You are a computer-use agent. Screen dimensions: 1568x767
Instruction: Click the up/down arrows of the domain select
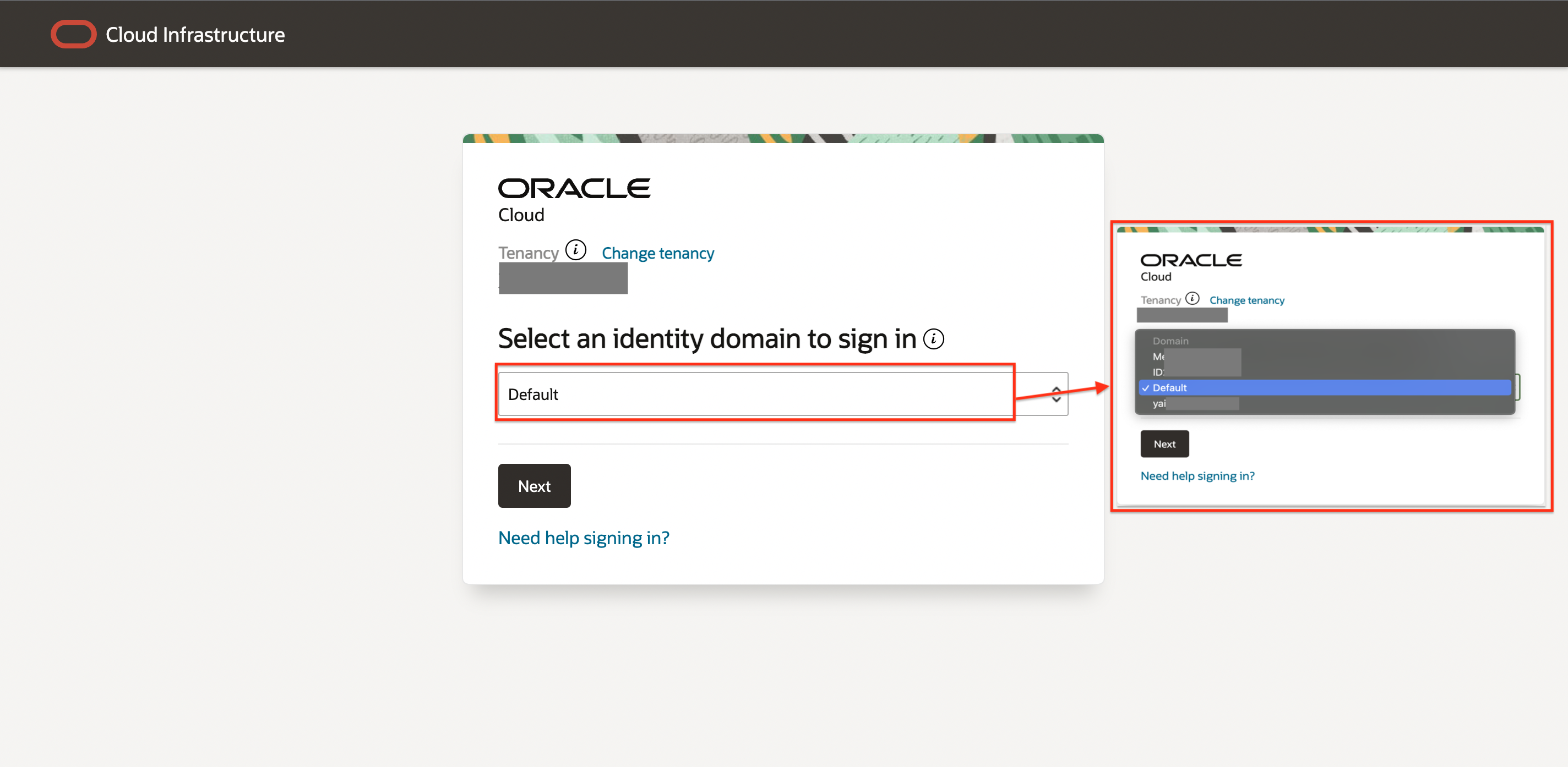1056,395
